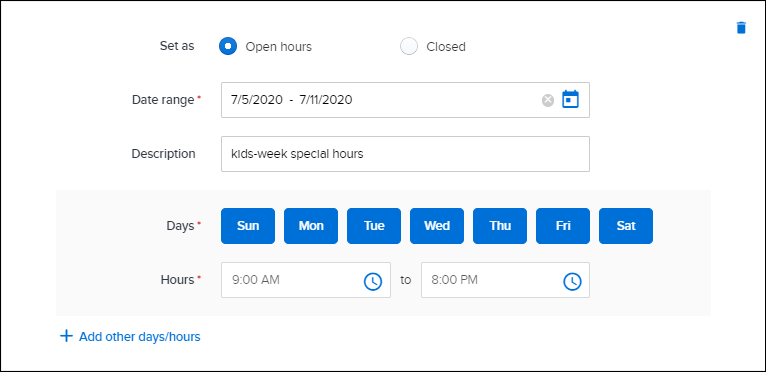This screenshot has height=372, width=766.
Task: Toggle the Mon day button
Action: (311, 226)
